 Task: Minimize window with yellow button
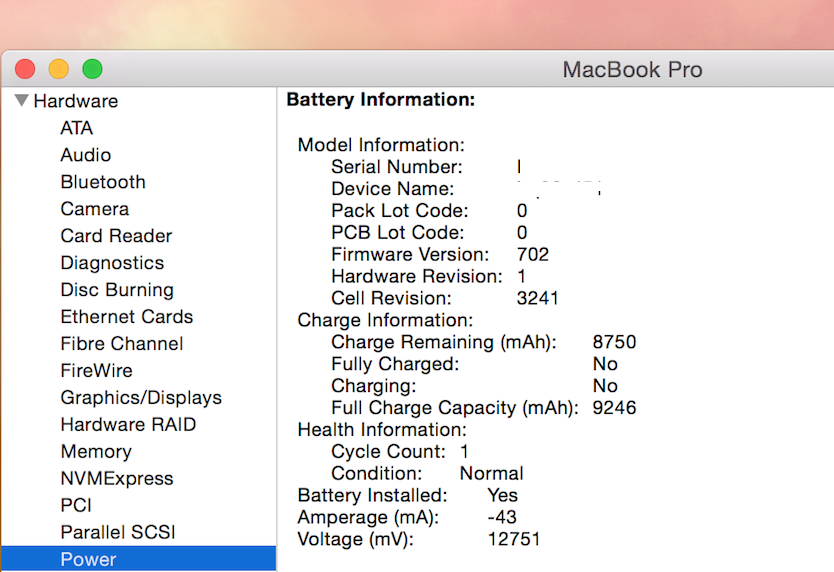tap(59, 69)
